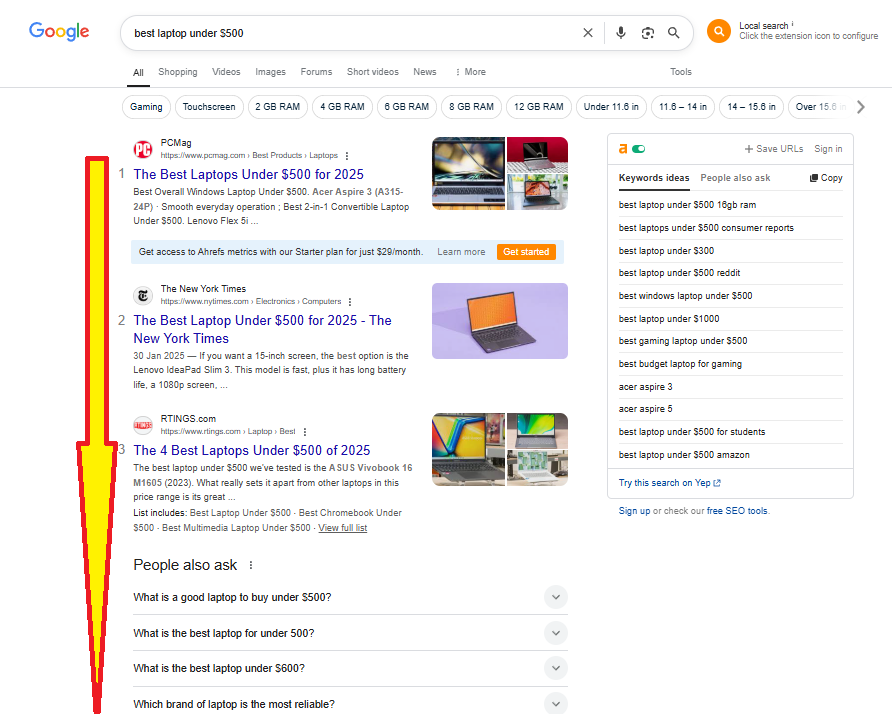Open the More search categories menu
This screenshot has height=714, width=892.
click(470, 72)
